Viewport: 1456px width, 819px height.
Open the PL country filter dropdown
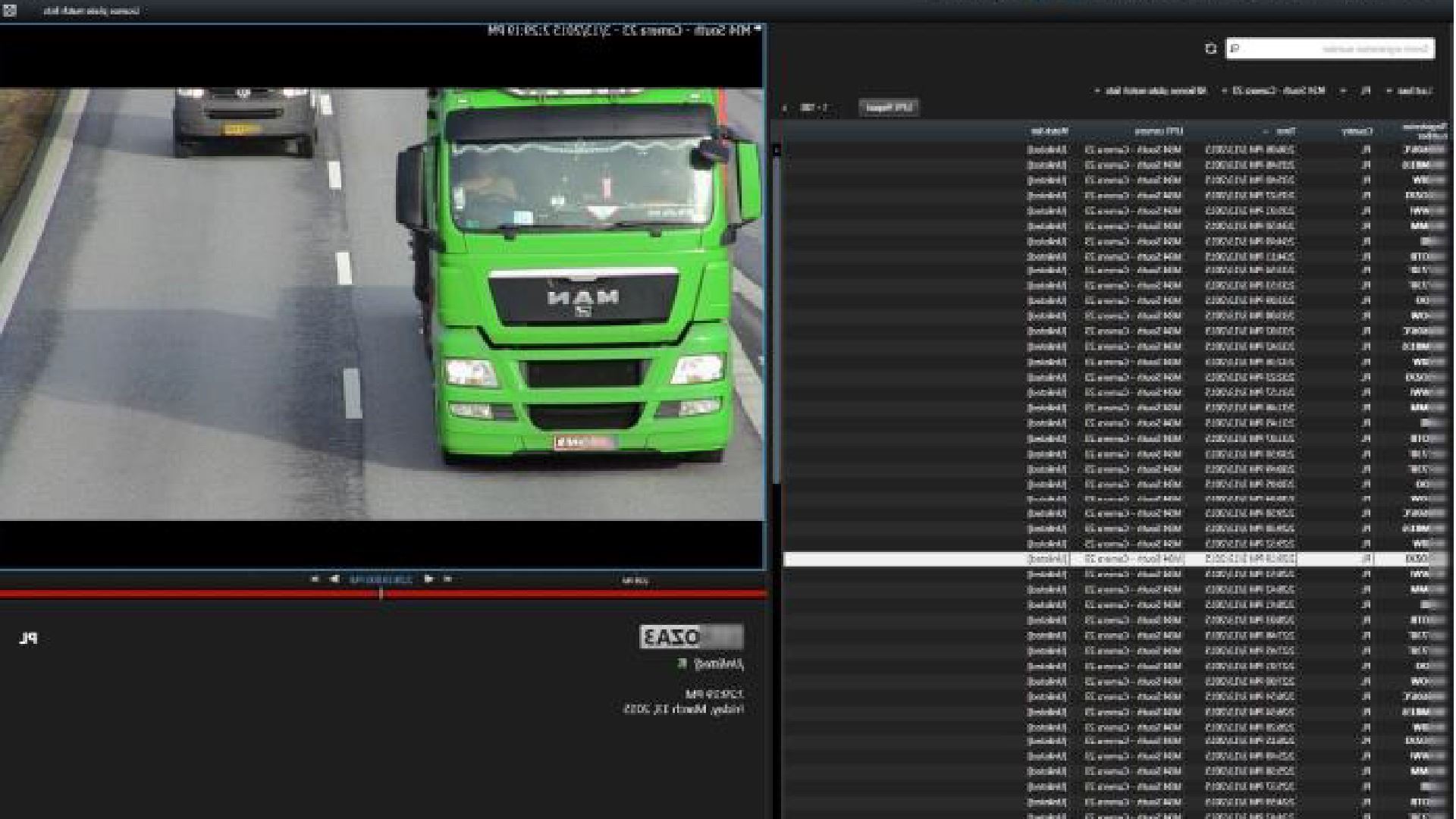pyautogui.click(x=1357, y=90)
